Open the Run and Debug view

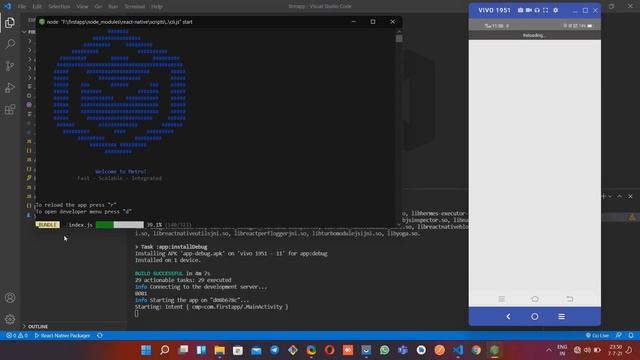click(x=10, y=87)
